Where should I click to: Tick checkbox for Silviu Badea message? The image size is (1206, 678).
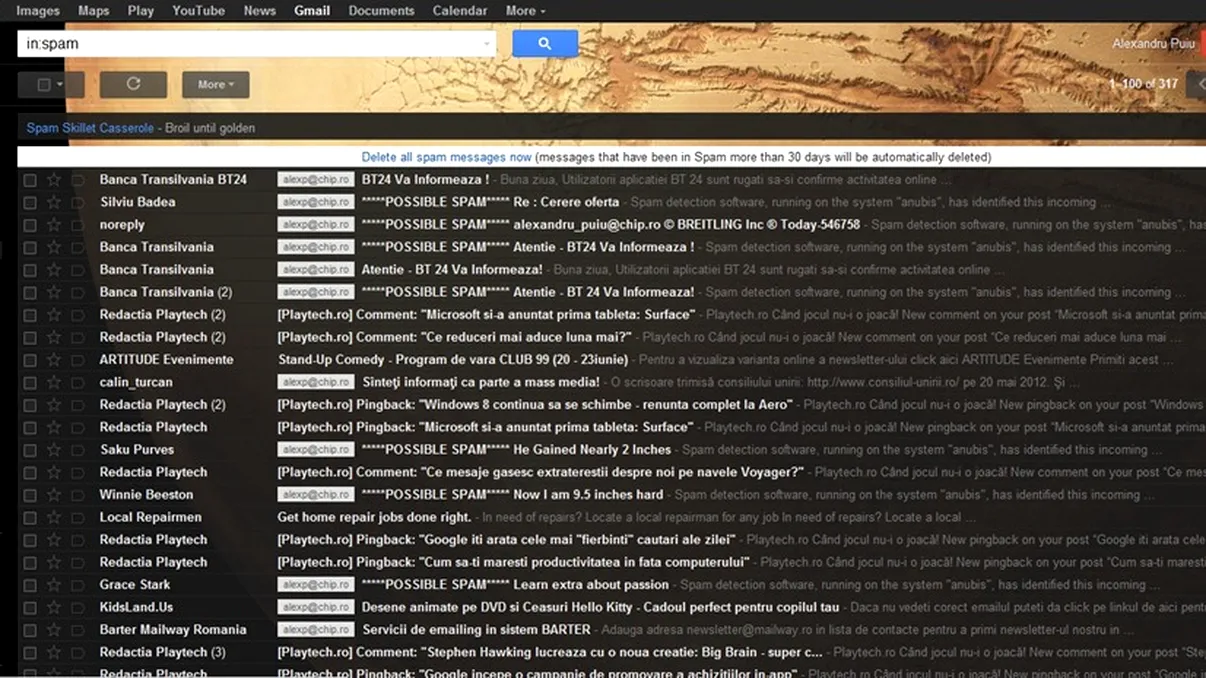(30, 202)
